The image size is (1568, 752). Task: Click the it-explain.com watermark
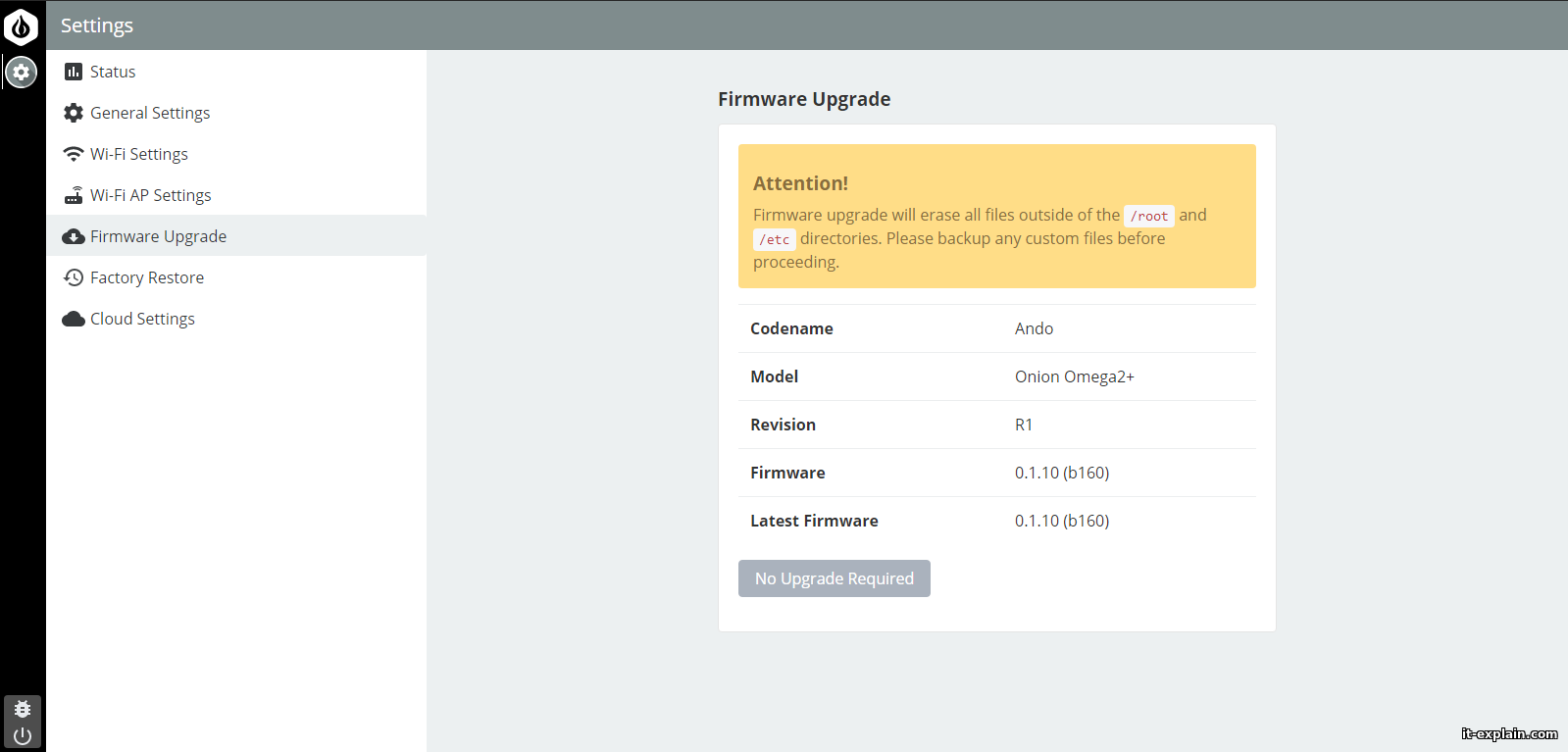1508,733
